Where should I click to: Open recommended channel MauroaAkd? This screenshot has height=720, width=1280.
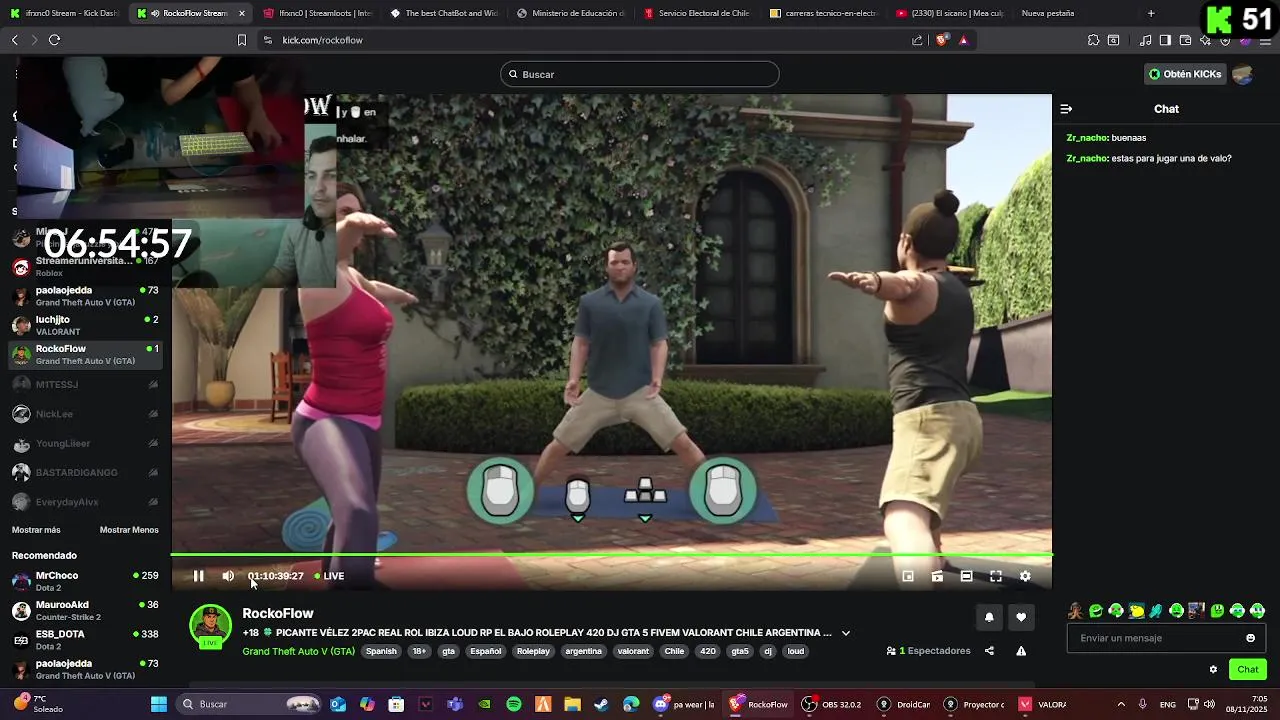click(86, 610)
